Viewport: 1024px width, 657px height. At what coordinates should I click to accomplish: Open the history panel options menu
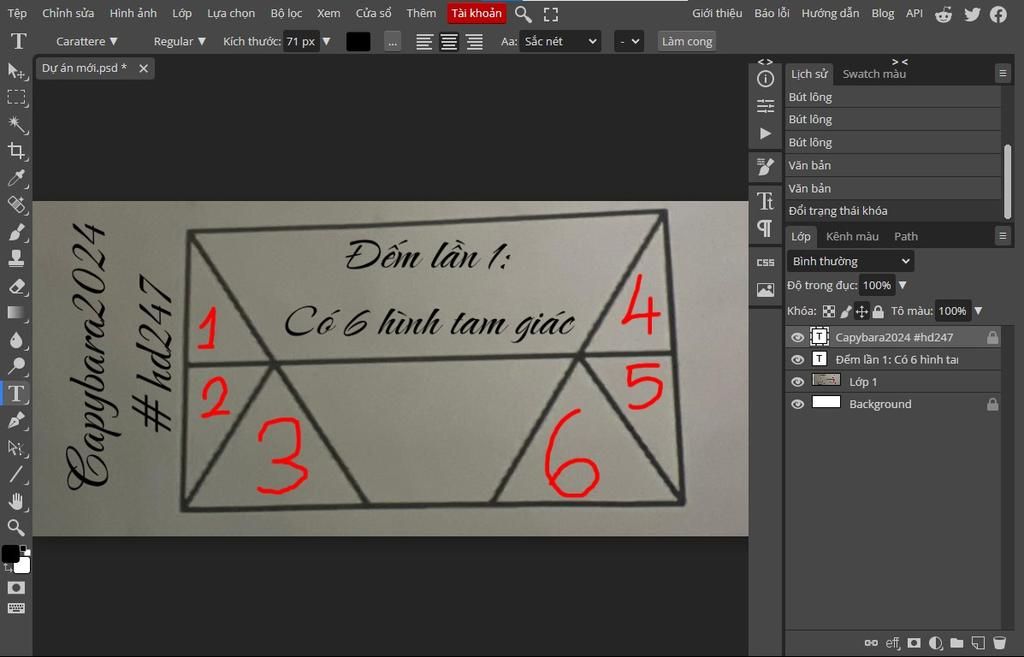click(x=1002, y=73)
